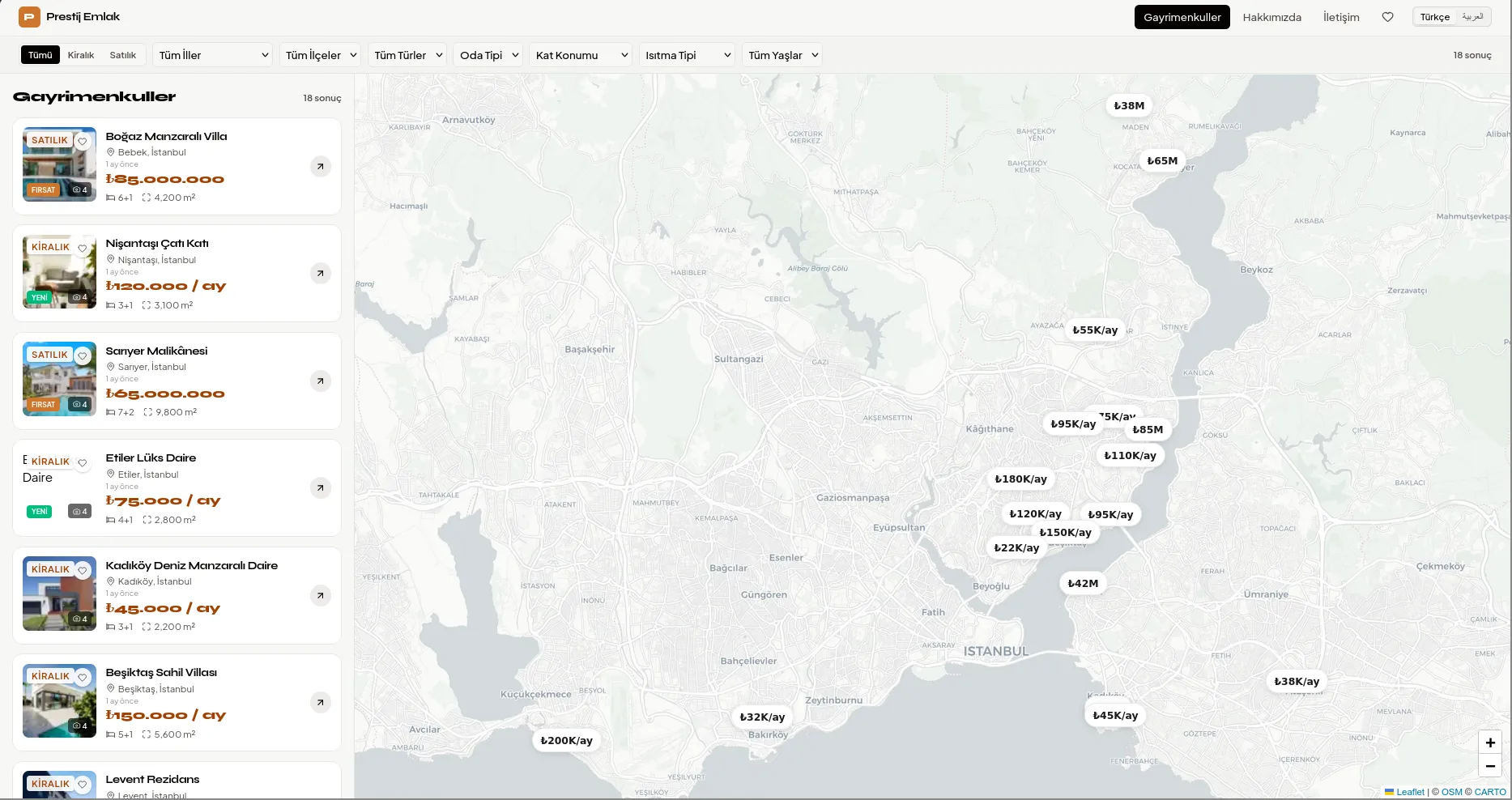
Task: Select the ₺42M map price marker
Action: (1083, 583)
